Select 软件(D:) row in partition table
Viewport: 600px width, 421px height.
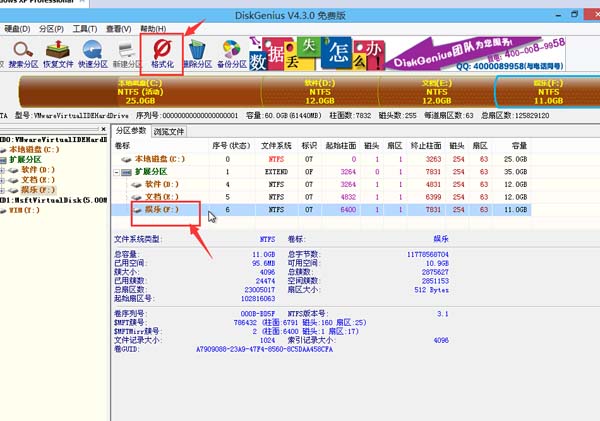pos(321,184)
